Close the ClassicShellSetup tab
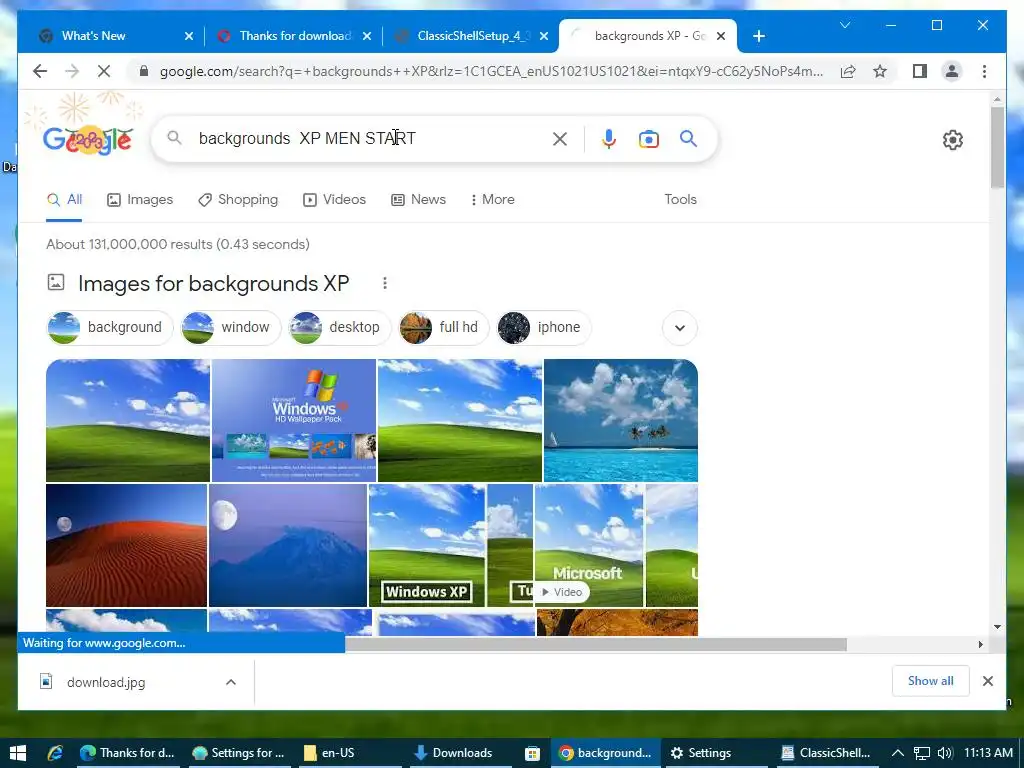1024x768 pixels. point(545,36)
